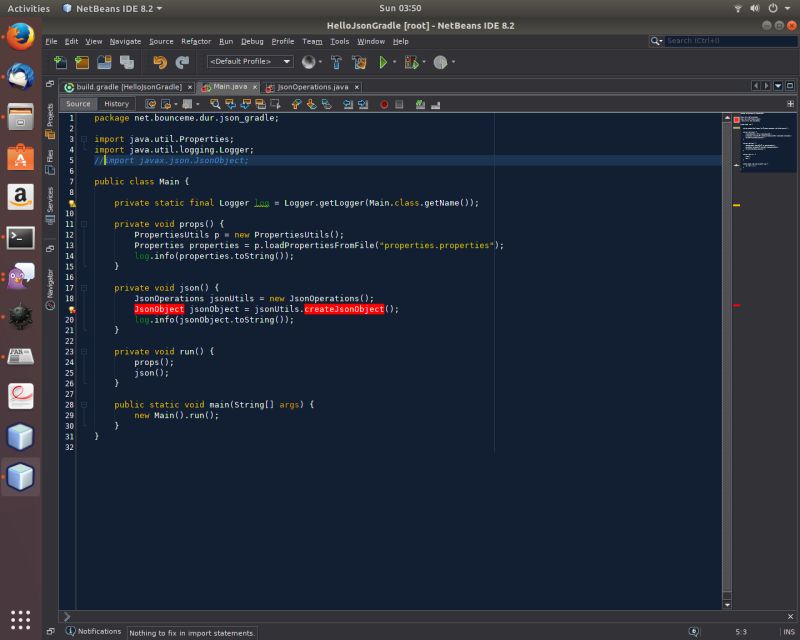Click the Comment toolbar icon

coord(420,104)
